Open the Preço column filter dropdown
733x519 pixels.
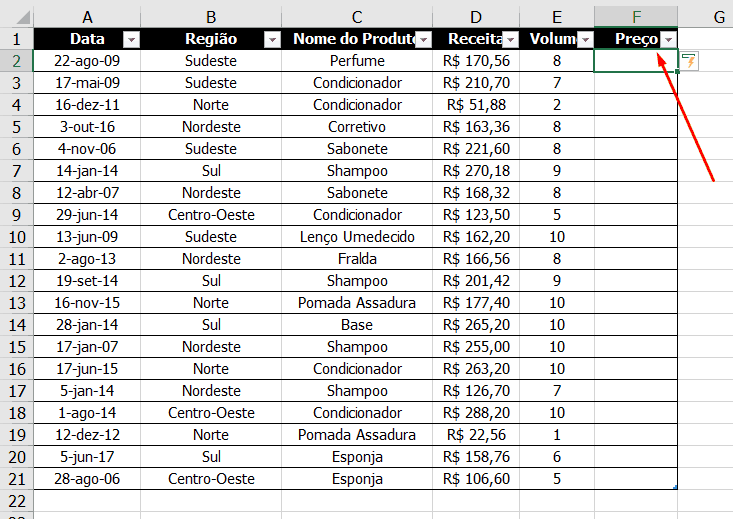pos(667,39)
